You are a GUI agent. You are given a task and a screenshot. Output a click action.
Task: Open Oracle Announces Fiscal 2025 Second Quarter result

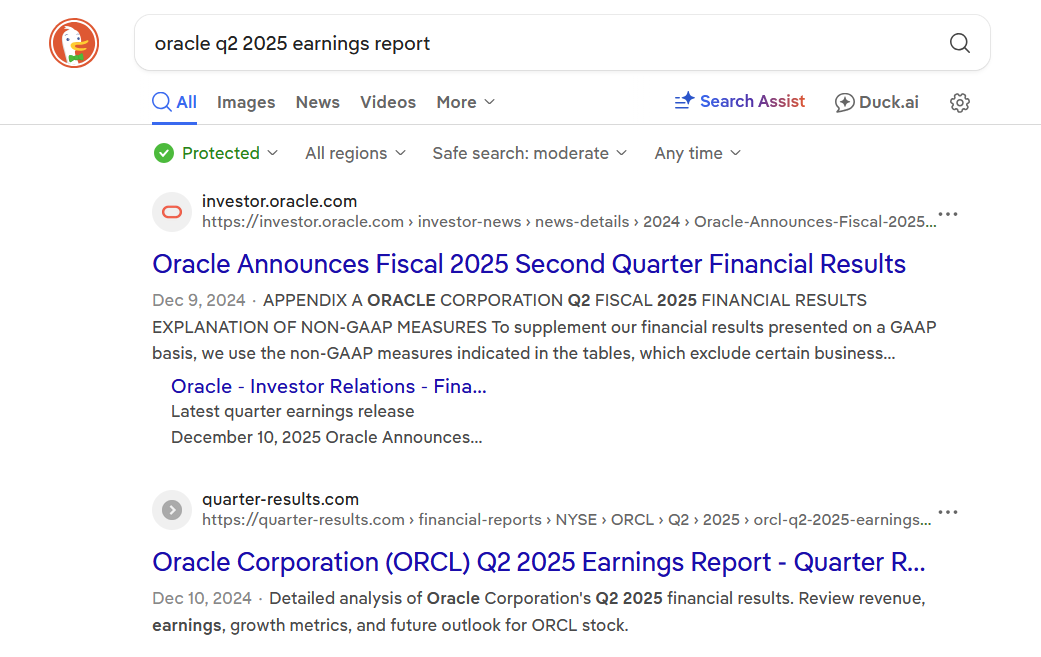[x=528, y=264]
